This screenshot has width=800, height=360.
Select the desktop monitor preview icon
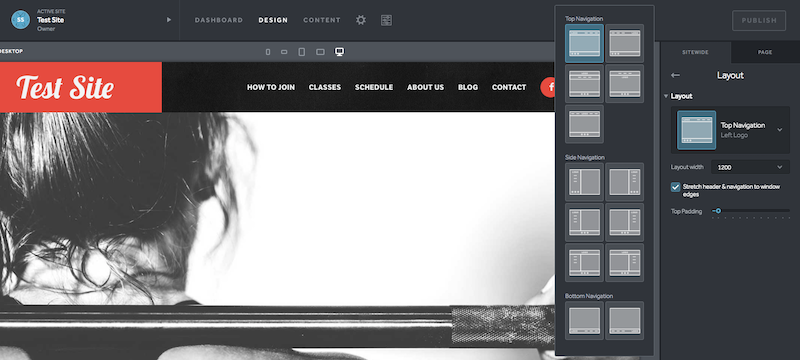[x=339, y=52]
